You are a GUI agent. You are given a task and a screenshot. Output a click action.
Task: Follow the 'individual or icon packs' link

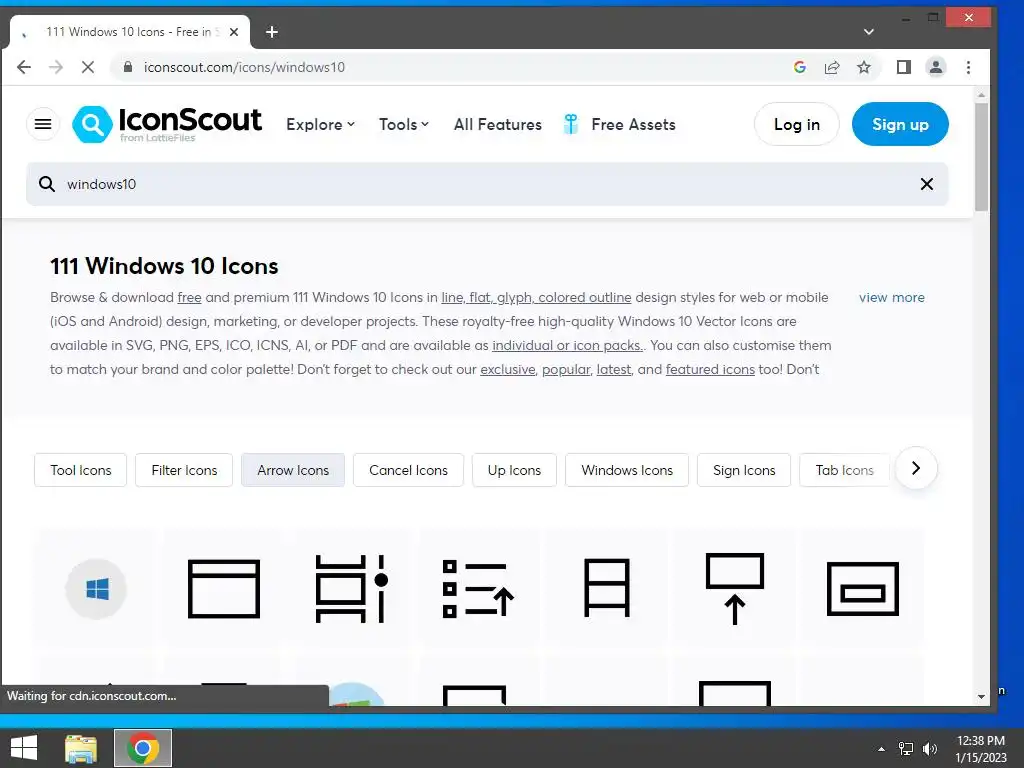(568, 345)
